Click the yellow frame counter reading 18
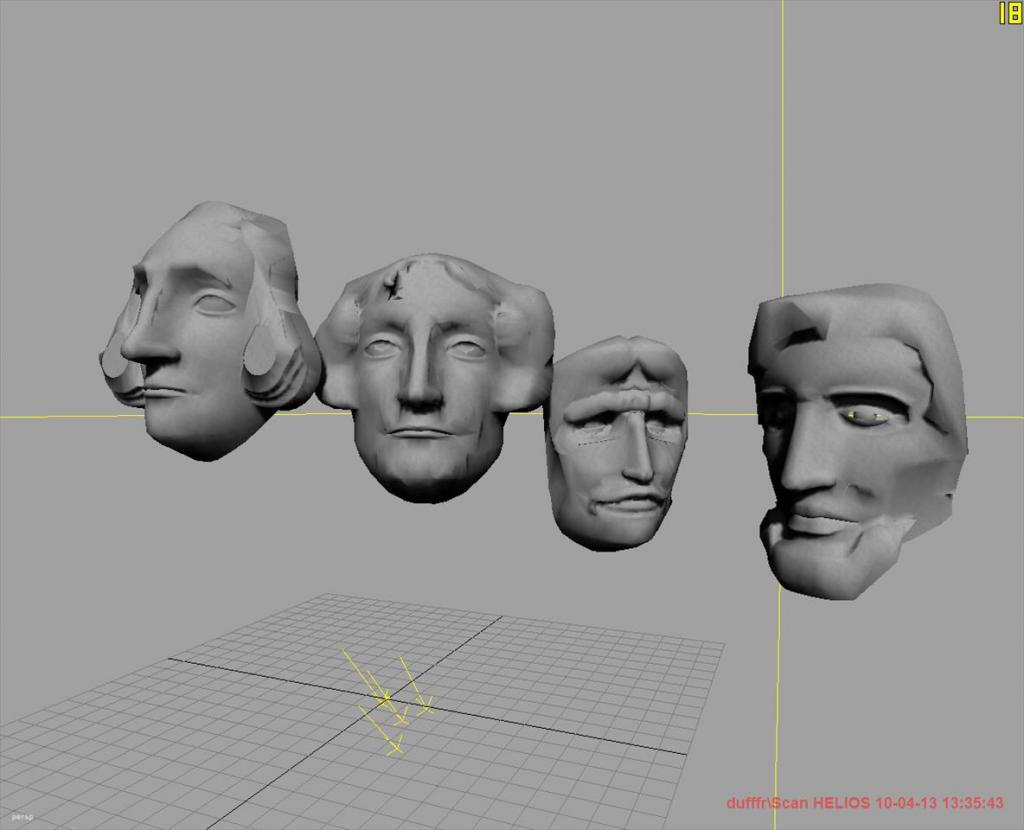 (x=1010, y=13)
